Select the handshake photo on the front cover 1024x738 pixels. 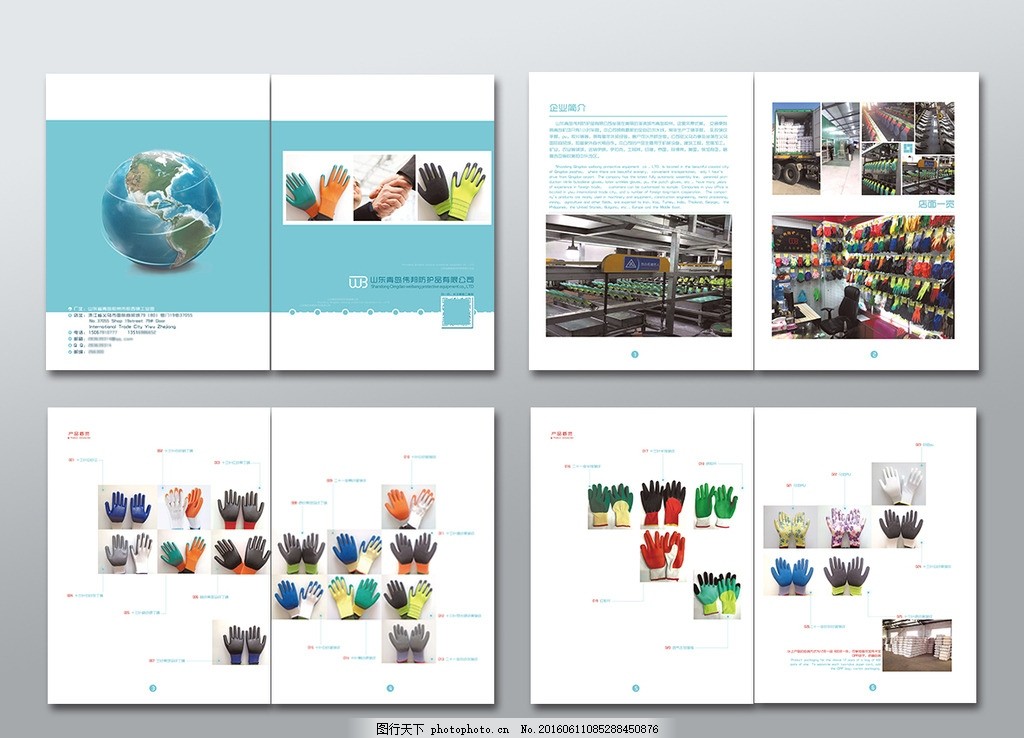(x=383, y=186)
